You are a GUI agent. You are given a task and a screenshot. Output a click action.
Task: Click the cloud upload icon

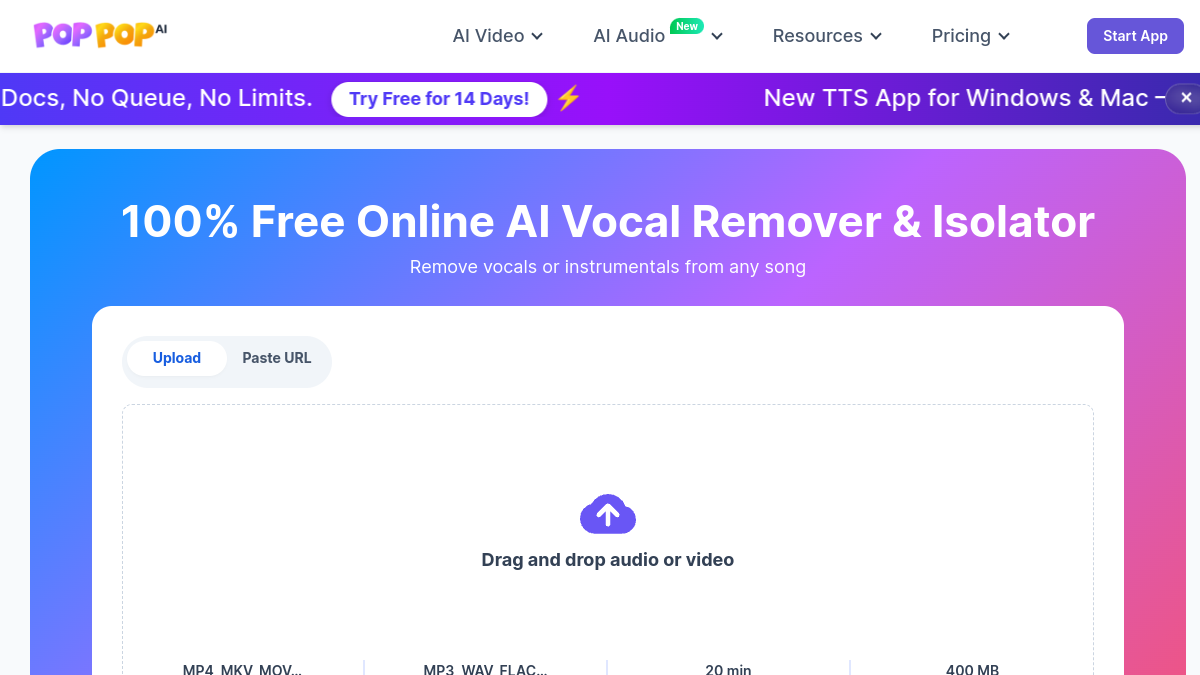[608, 514]
